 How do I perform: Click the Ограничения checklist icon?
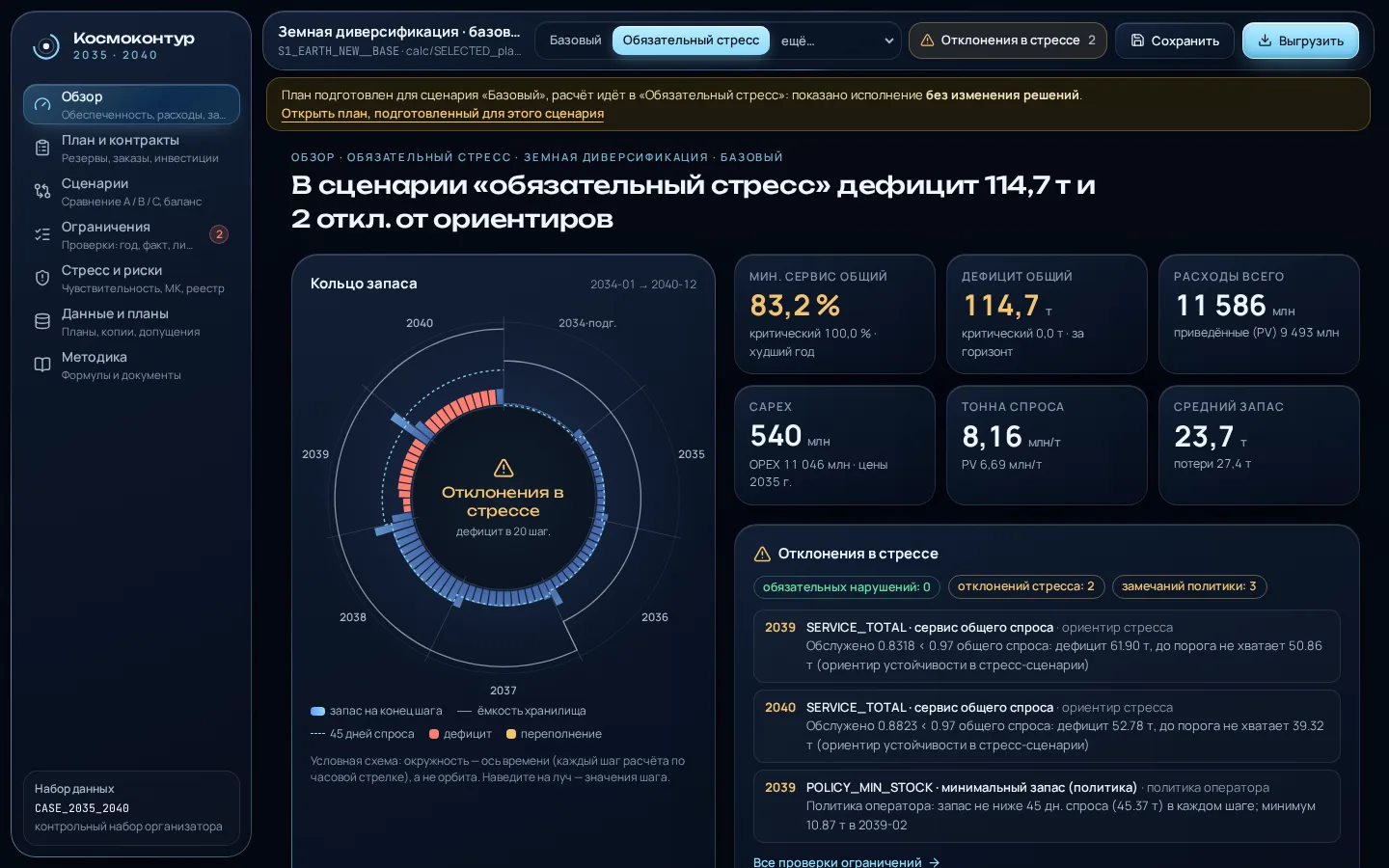pos(42,234)
